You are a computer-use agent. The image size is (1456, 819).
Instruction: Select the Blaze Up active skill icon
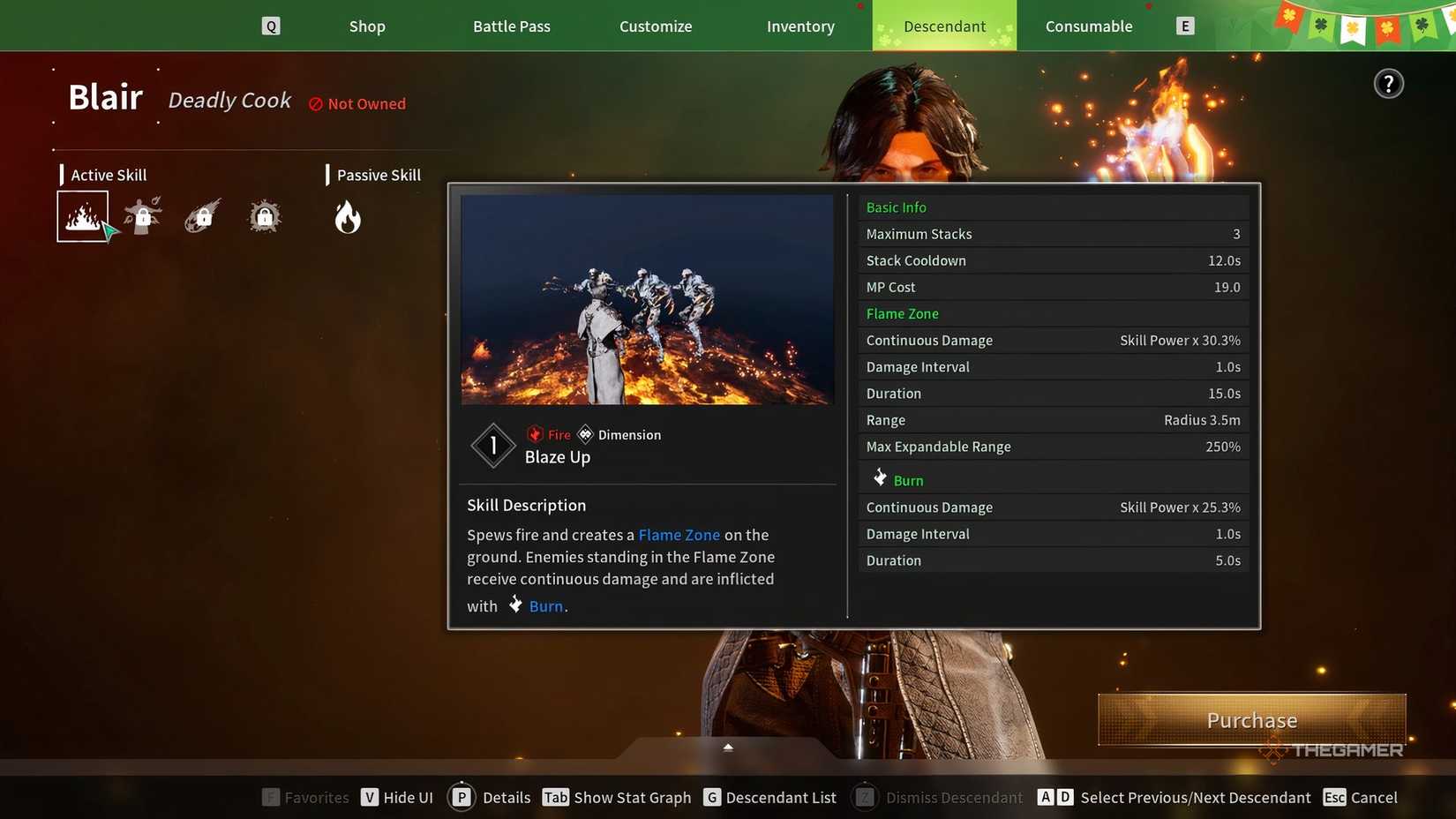pyautogui.click(x=83, y=216)
